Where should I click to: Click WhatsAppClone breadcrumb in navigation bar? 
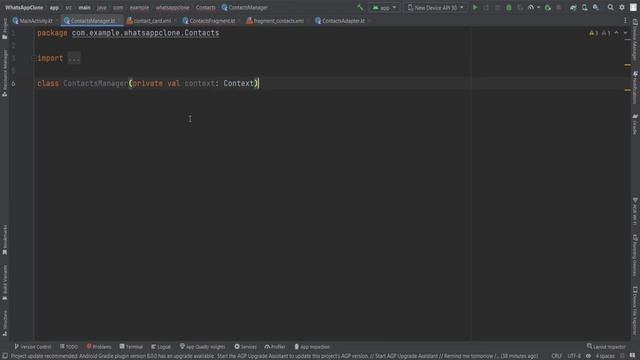(24, 7)
